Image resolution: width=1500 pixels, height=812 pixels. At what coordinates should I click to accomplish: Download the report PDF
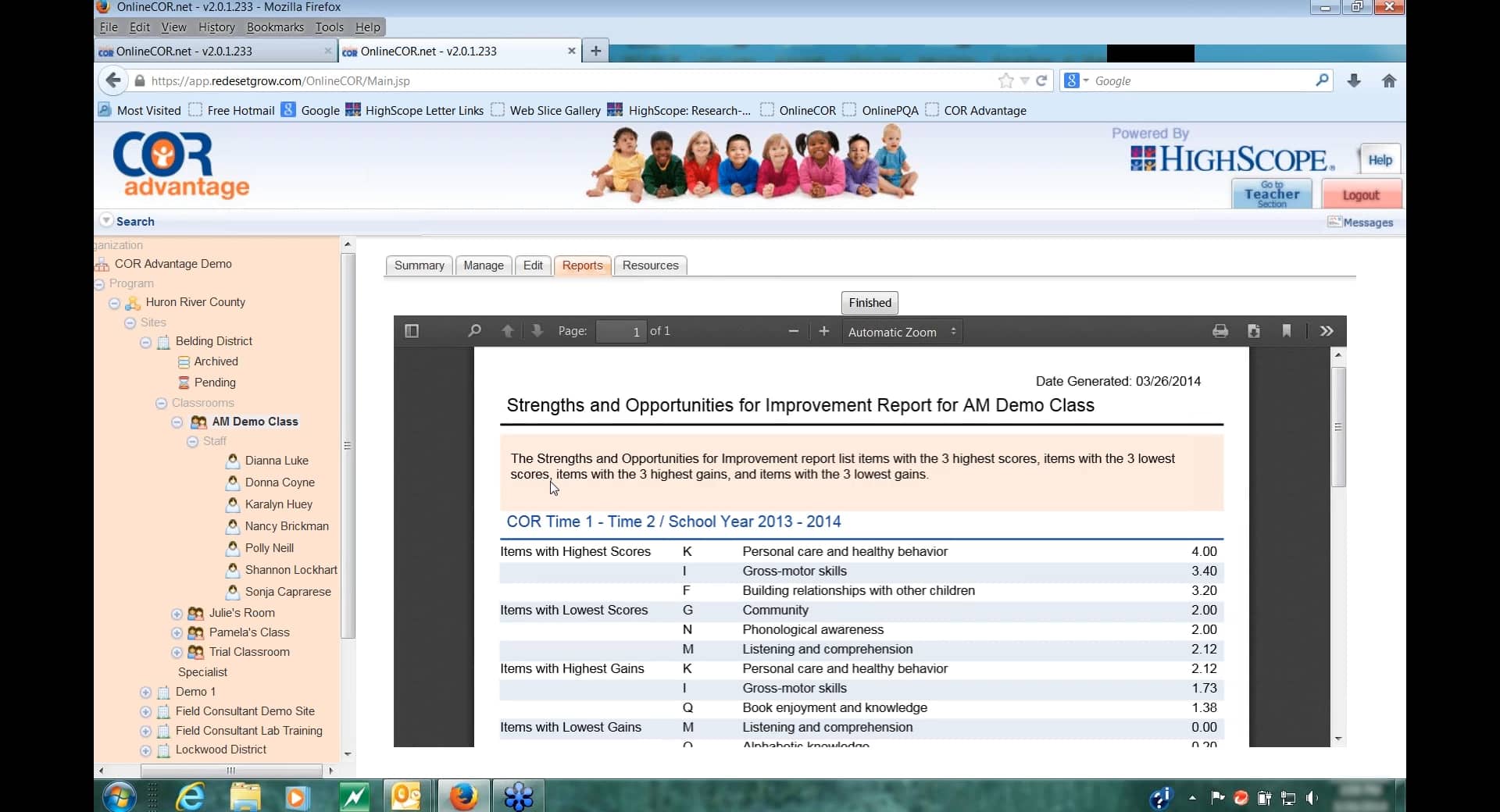pos(1254,331)
